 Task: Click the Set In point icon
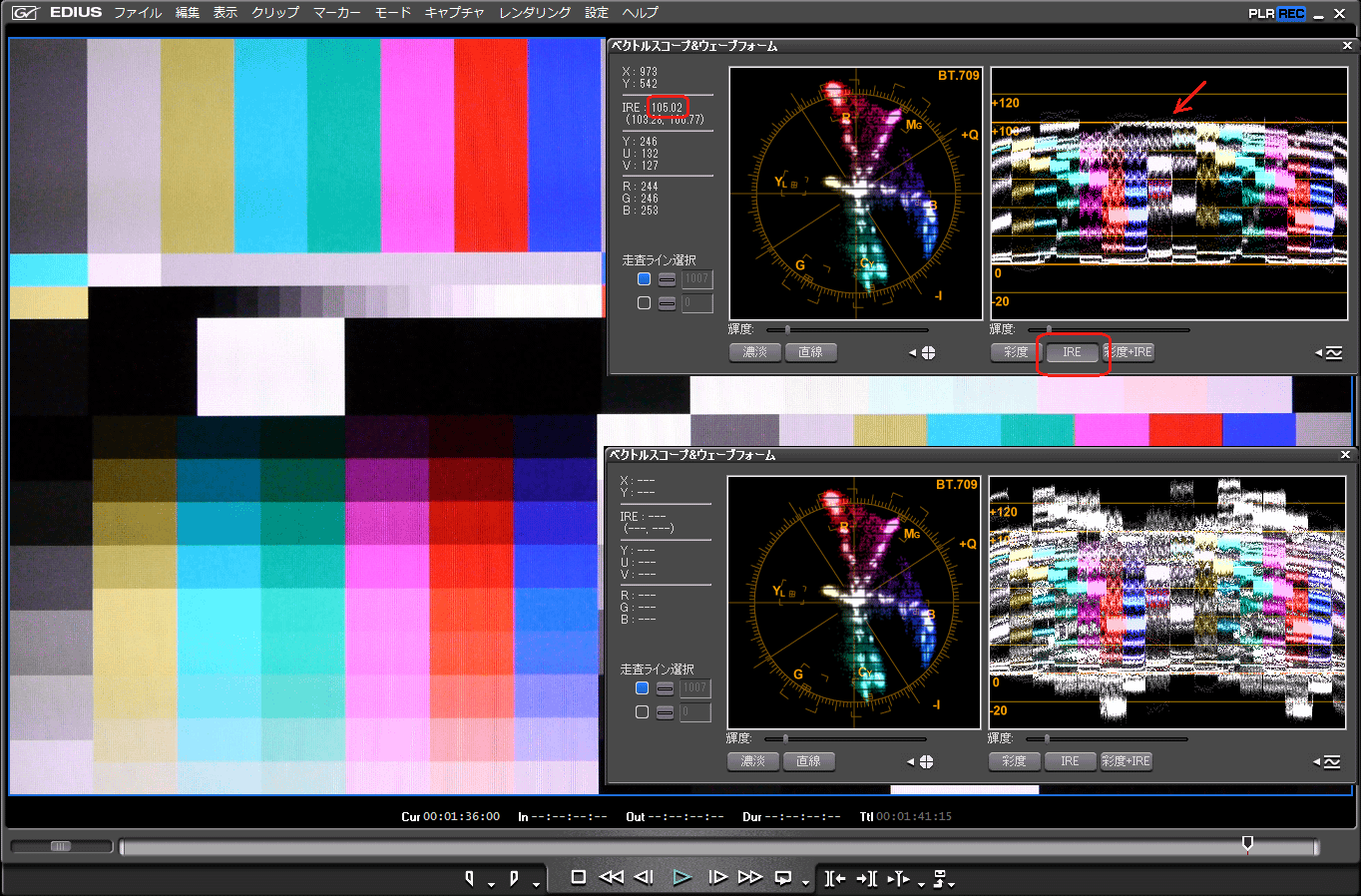(x=470, y=878)
